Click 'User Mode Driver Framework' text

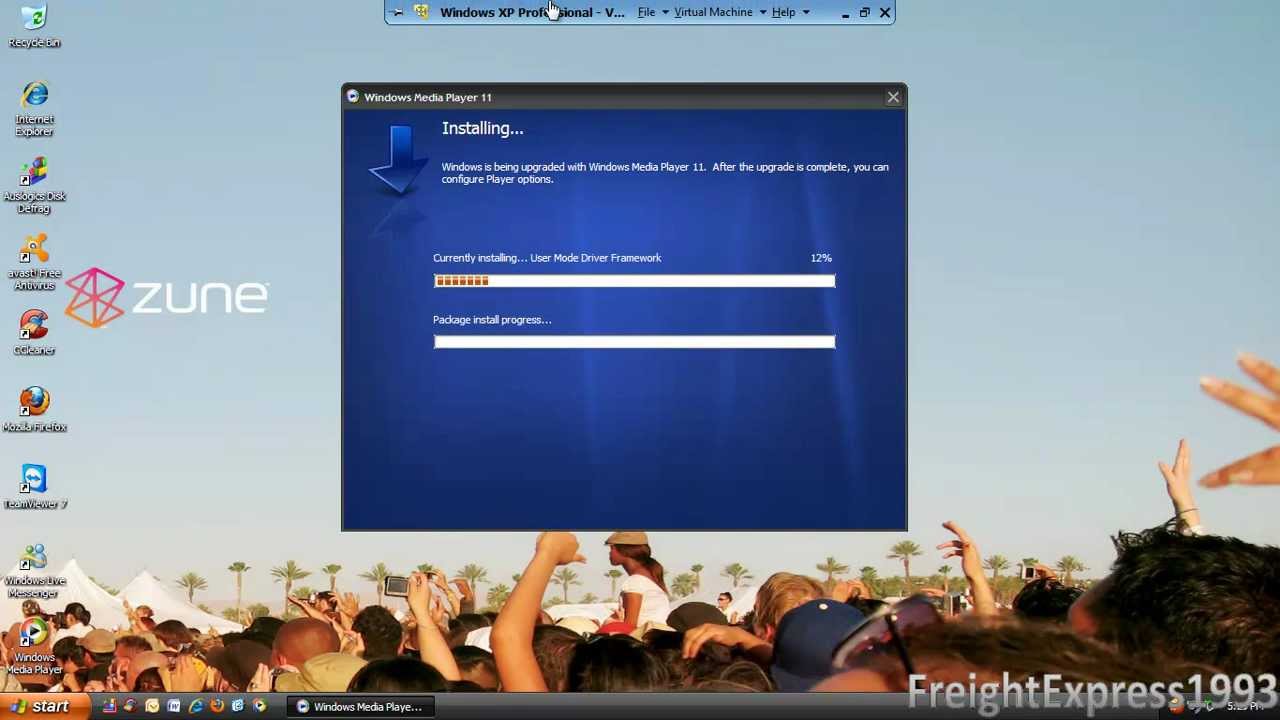pos(596,258)
